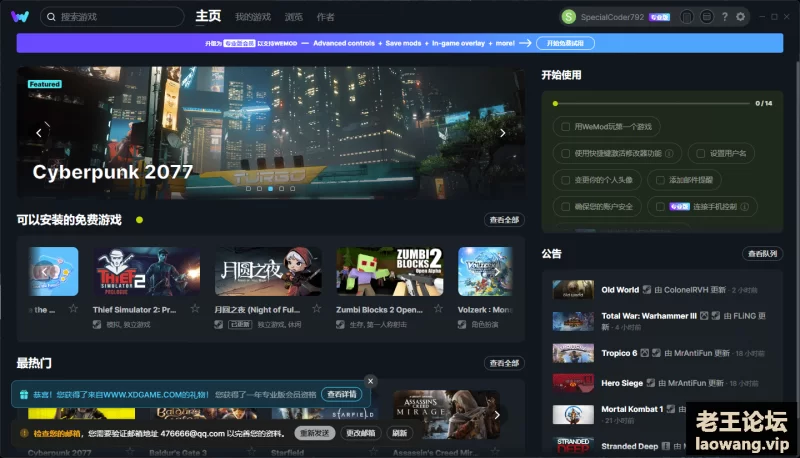This screenshot has width=800, height=458.
Task: Check 变更你的个人头像 task
Action: point(565,180)
